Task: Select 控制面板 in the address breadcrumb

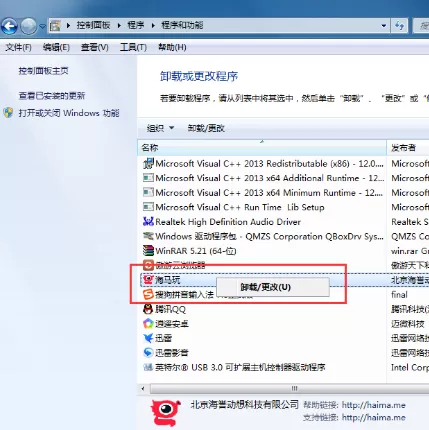Action: coord(93,25)
